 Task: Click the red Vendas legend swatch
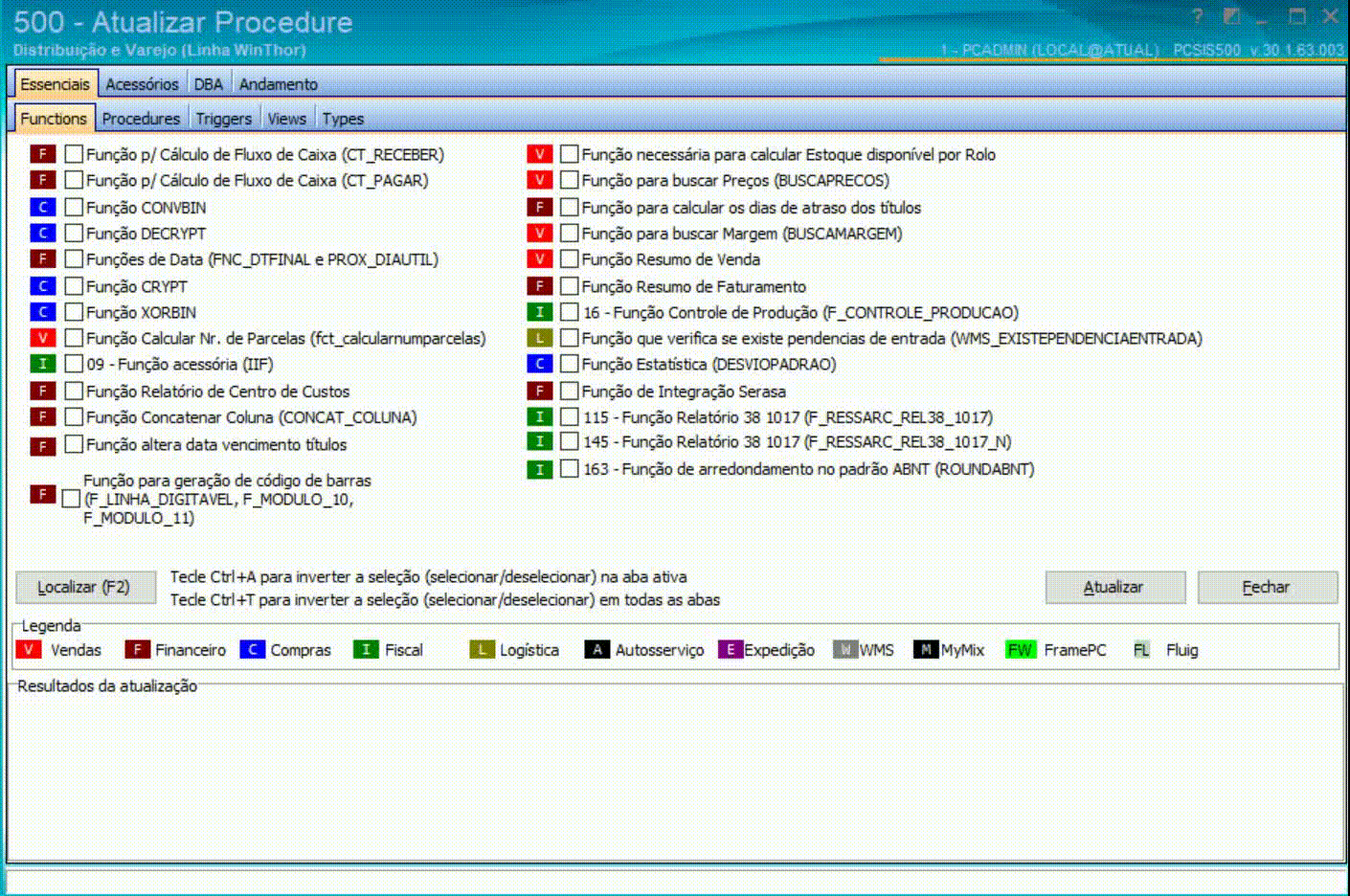(29, 650)
